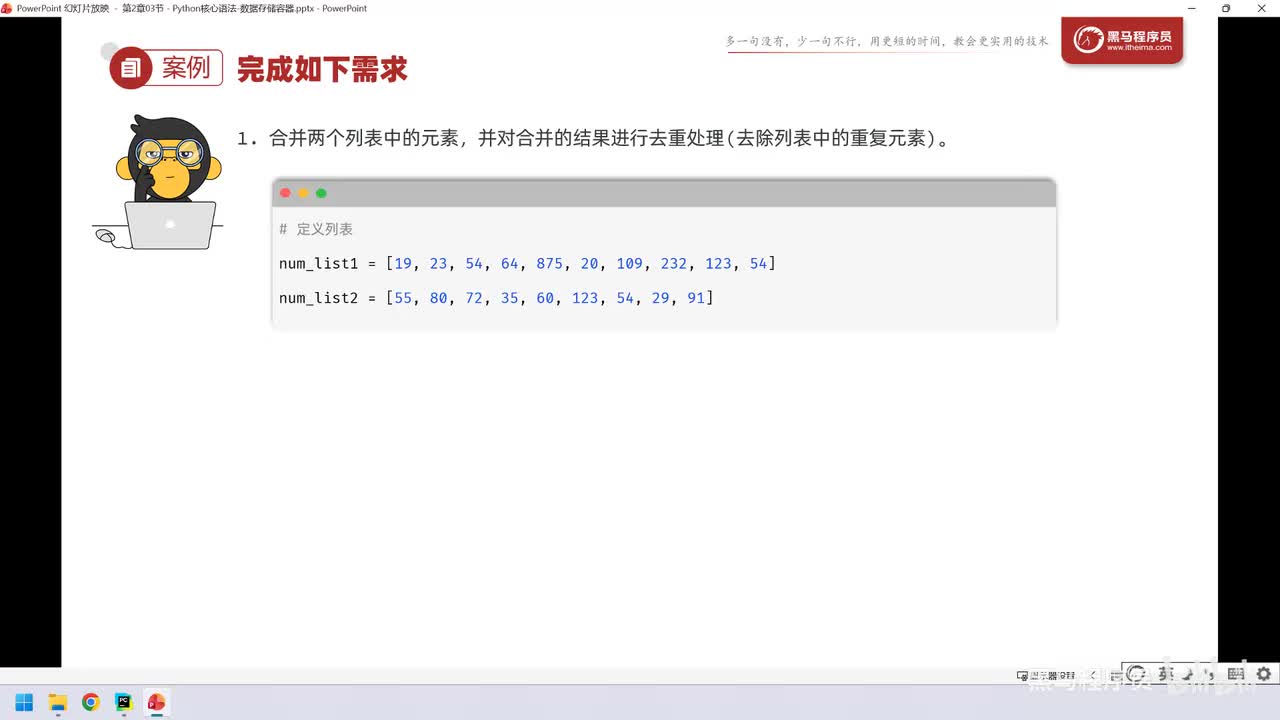Go to previous slide using arrow

[1093, 675]
